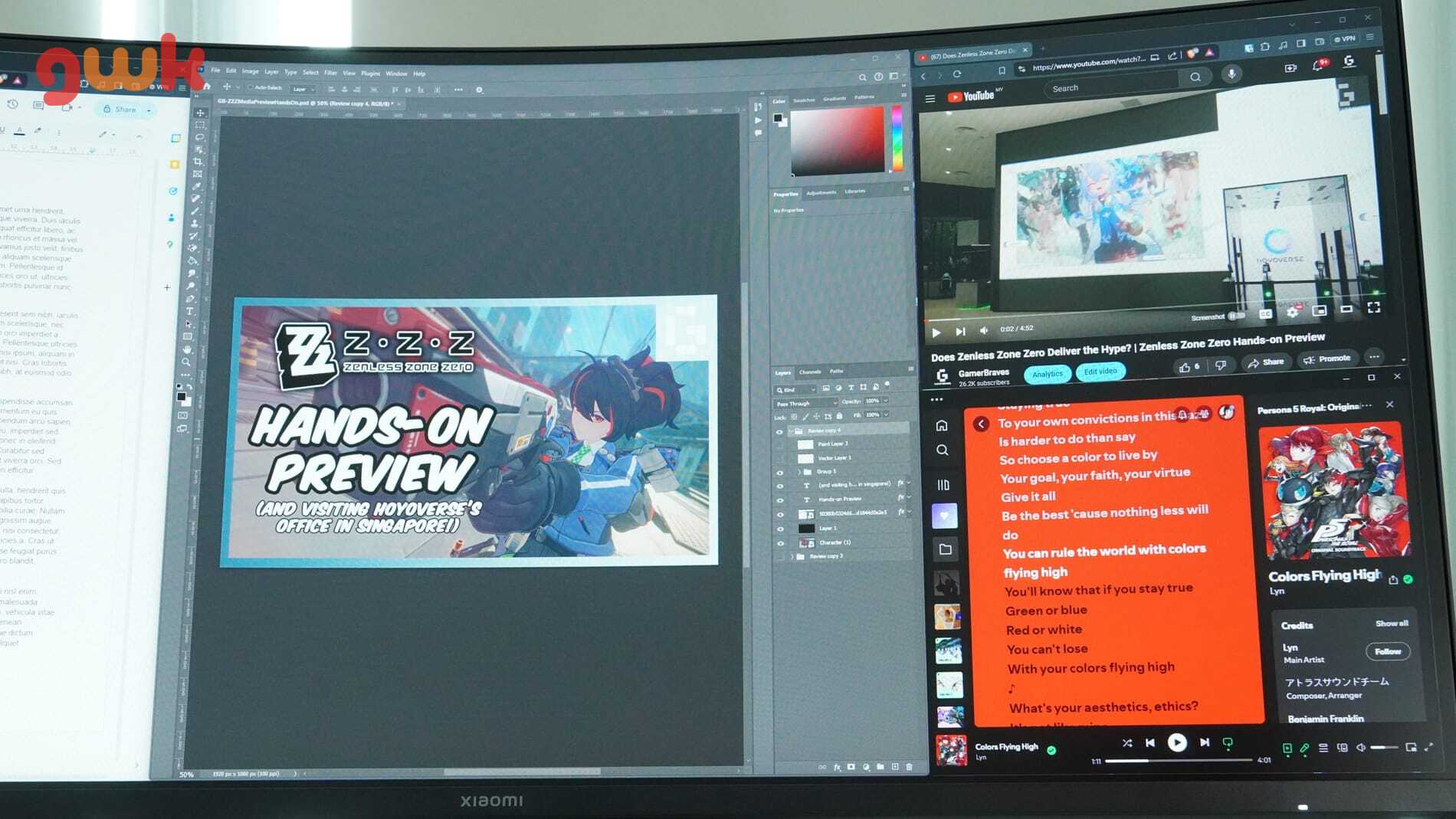
Task: Enter YouTube fullscreen mode
Action: (x=1373, y=307)
